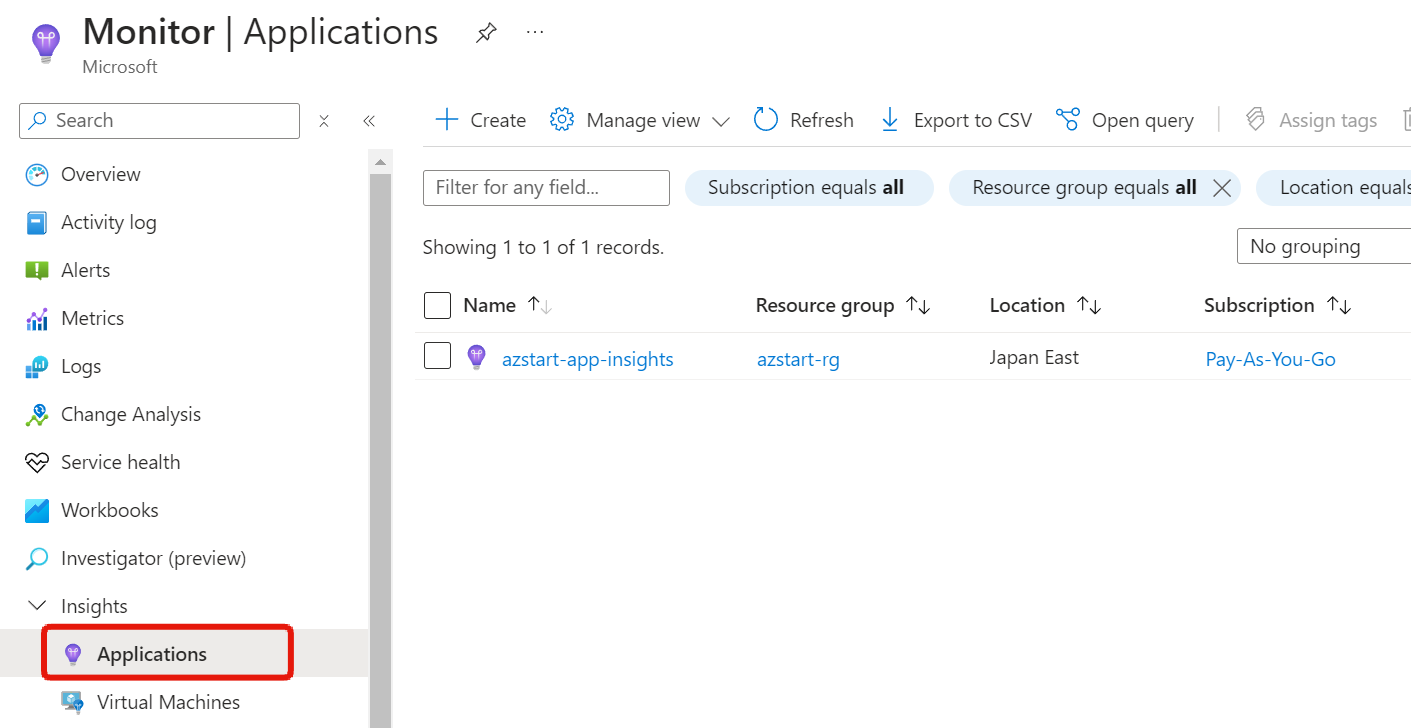Screen dimensions: 1411x728
Task: Click Open query label
Action: click(1143, 121)
